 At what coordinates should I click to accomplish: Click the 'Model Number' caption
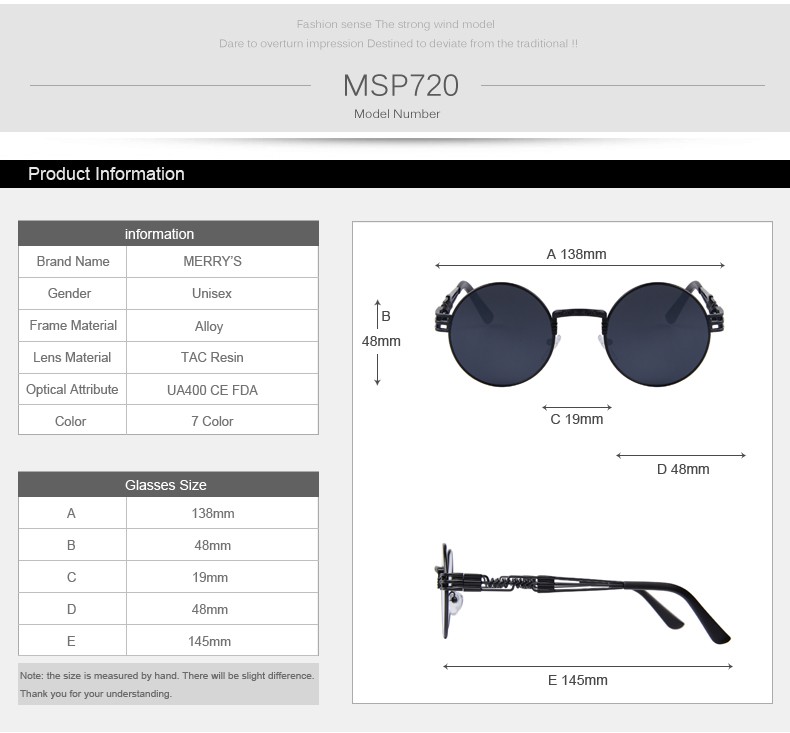(397, 114)
